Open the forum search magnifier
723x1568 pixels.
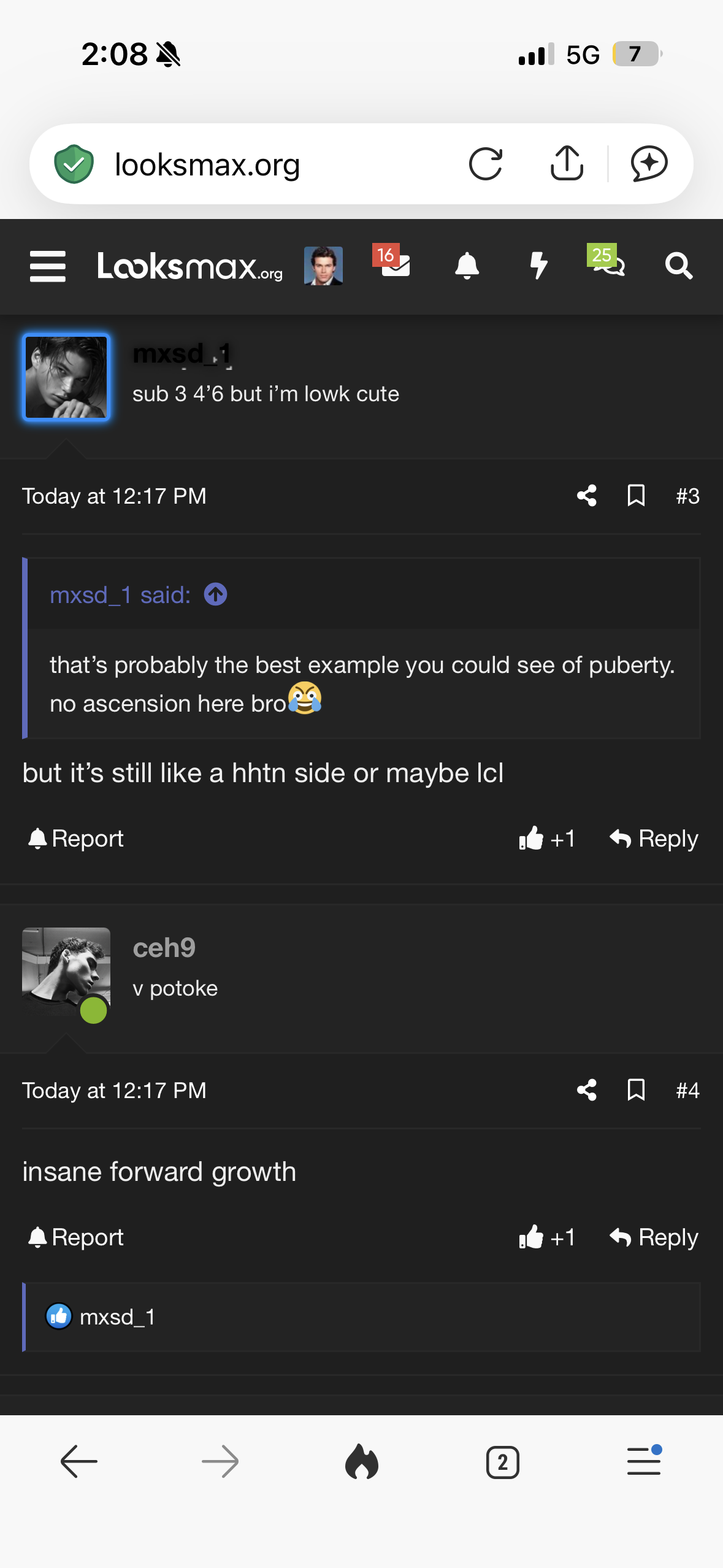point(679,266)
